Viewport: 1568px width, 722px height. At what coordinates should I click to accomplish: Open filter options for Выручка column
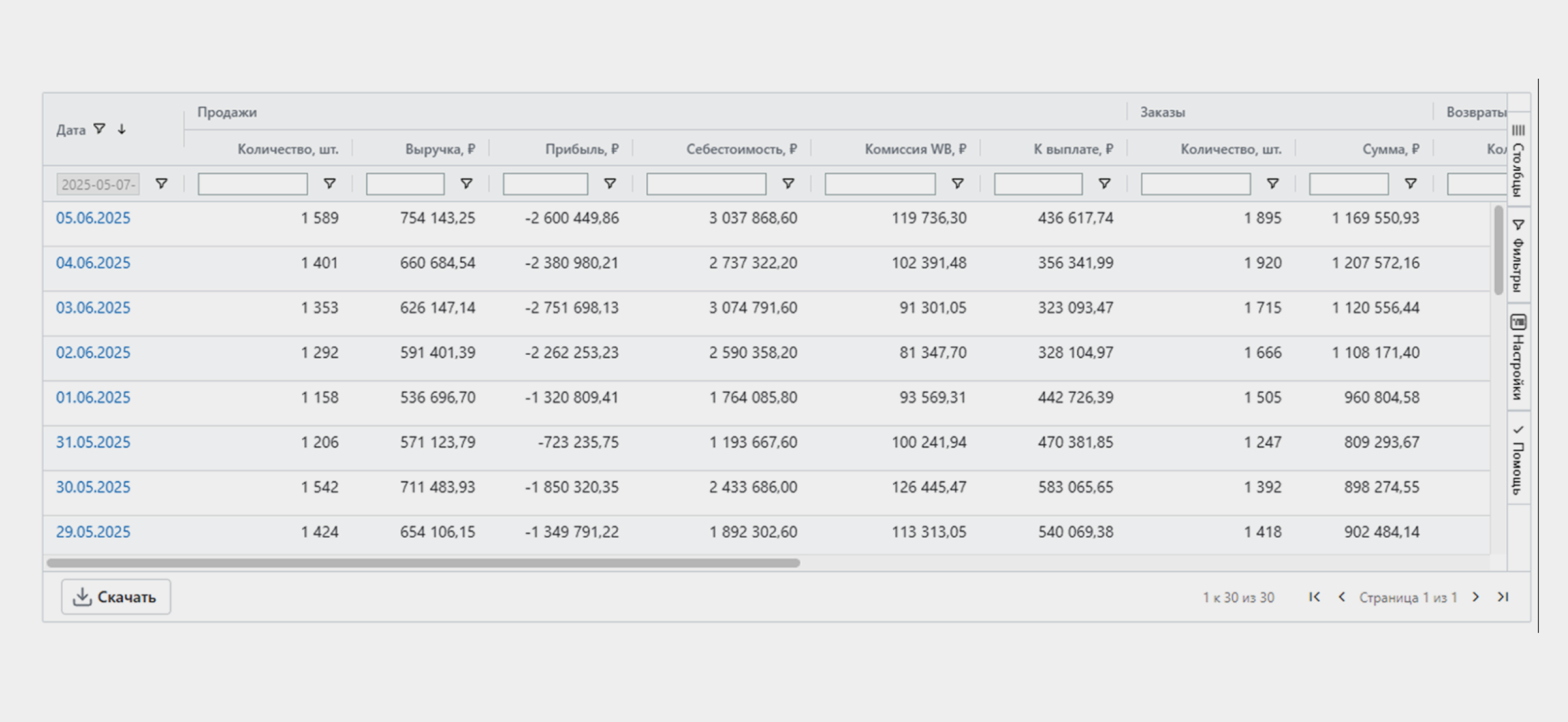[x=466, y=183]
